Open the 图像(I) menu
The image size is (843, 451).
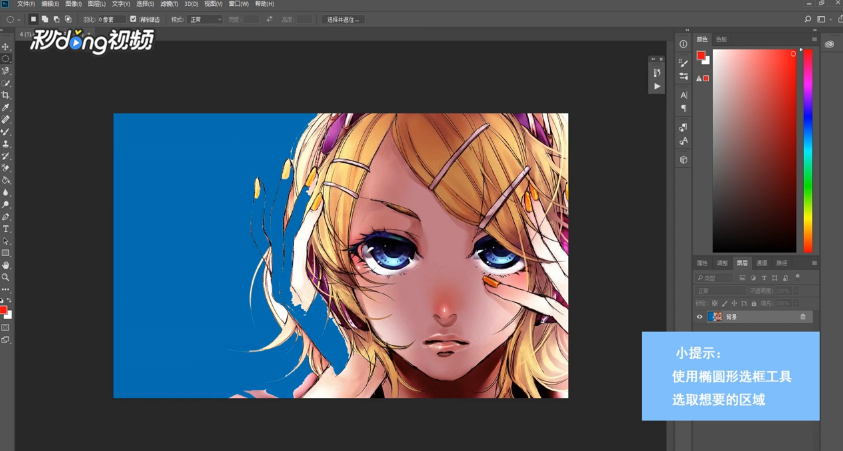click(x=74, y=4)
